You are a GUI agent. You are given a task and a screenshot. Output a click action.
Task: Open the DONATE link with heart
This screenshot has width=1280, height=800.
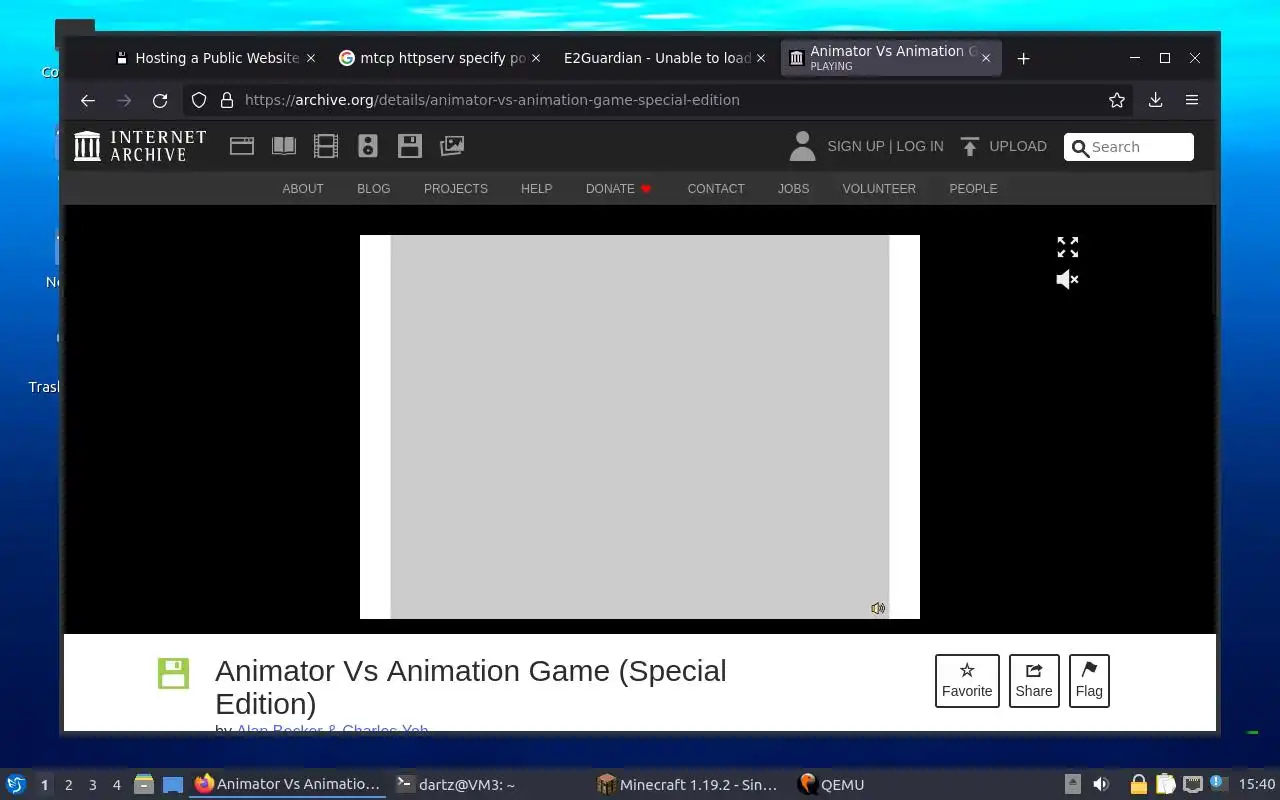[619, 189]
